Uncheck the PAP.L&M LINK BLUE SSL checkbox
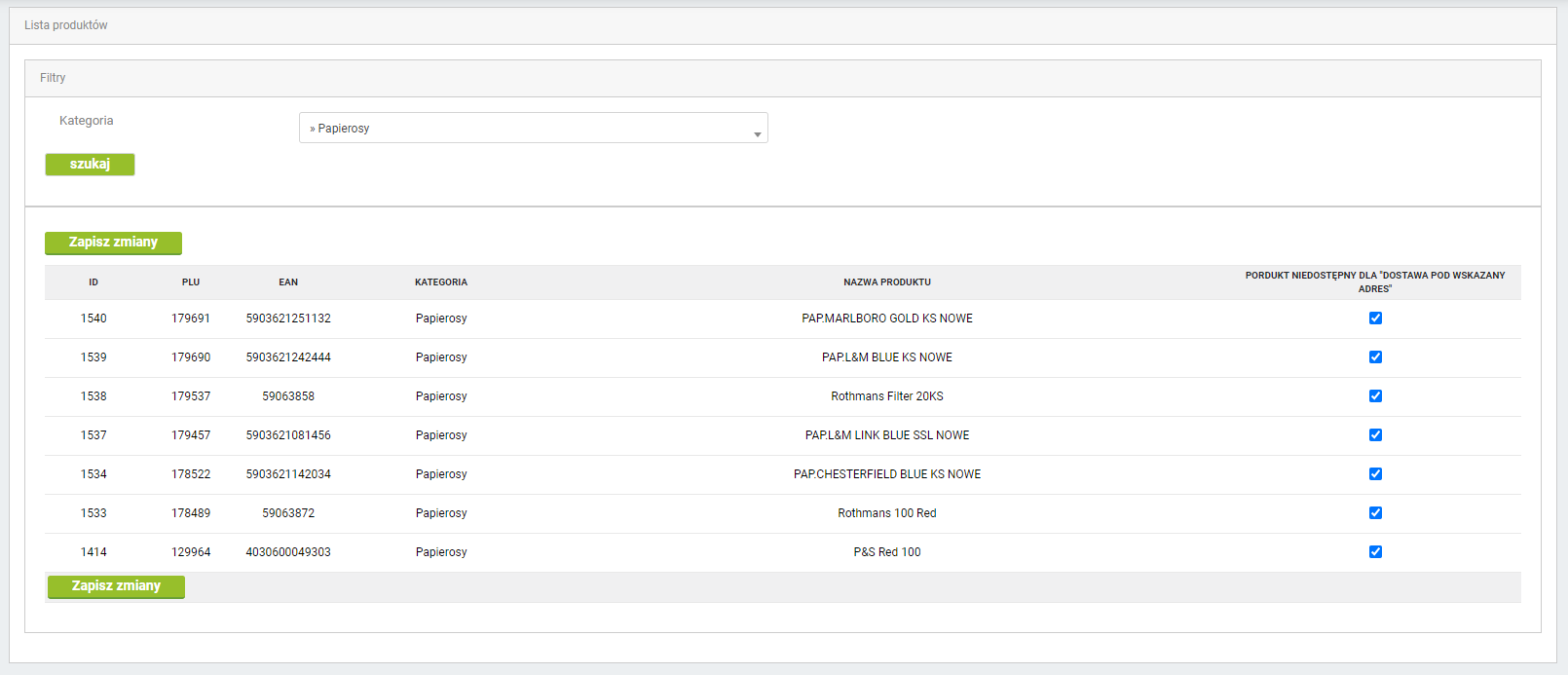 (x=1375, y=435)
